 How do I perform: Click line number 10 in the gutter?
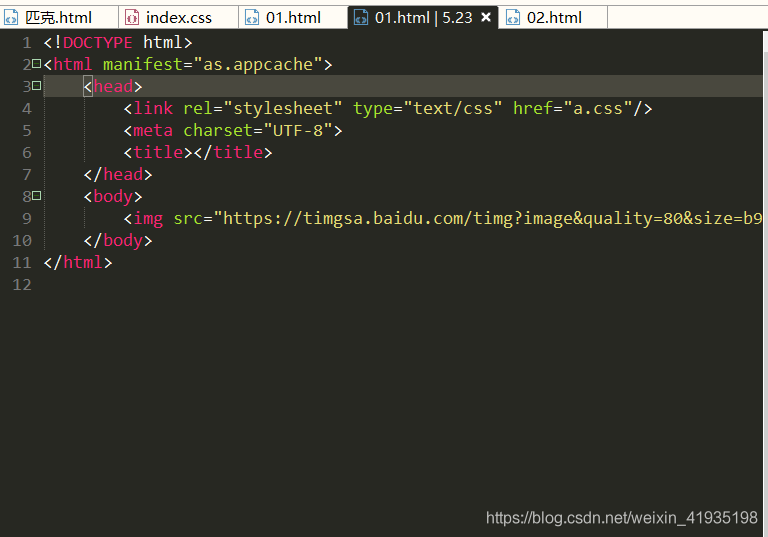22,241
